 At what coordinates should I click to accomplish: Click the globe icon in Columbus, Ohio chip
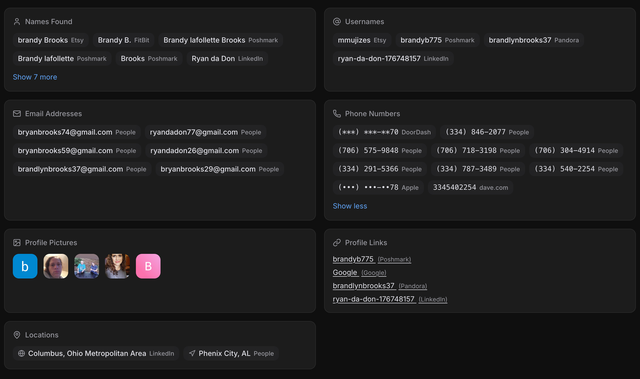22,354
